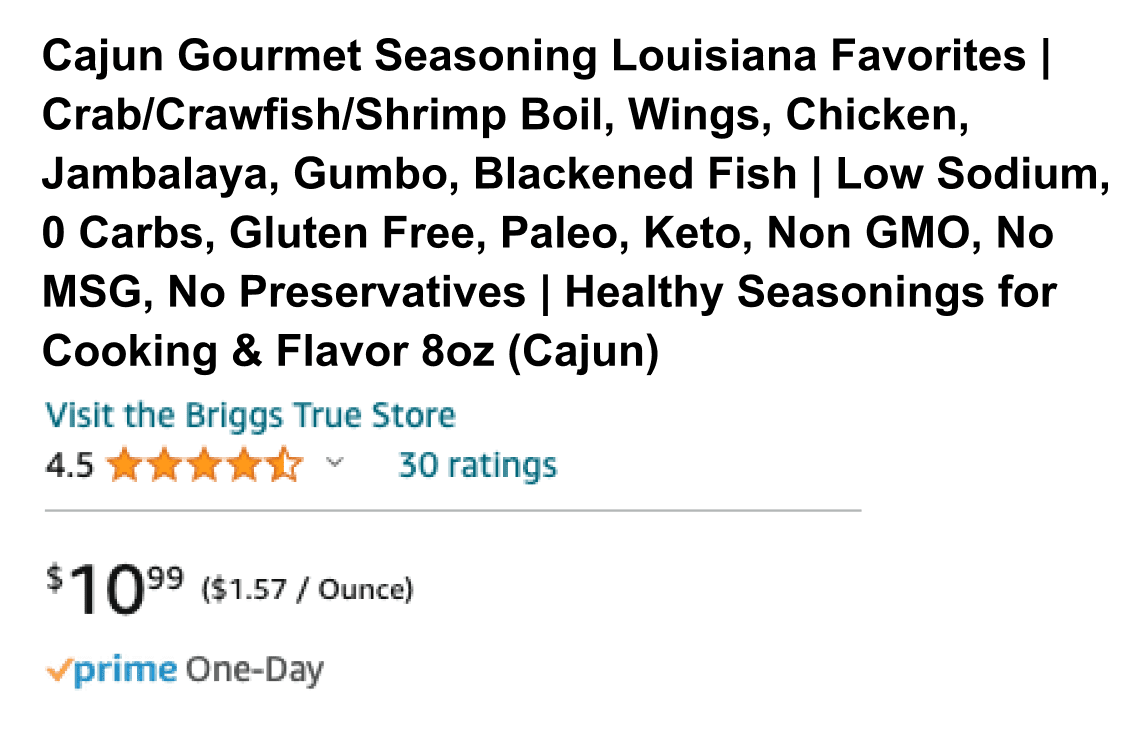
Task: Click the 4.5 rating number
Action: coord(69,465)
